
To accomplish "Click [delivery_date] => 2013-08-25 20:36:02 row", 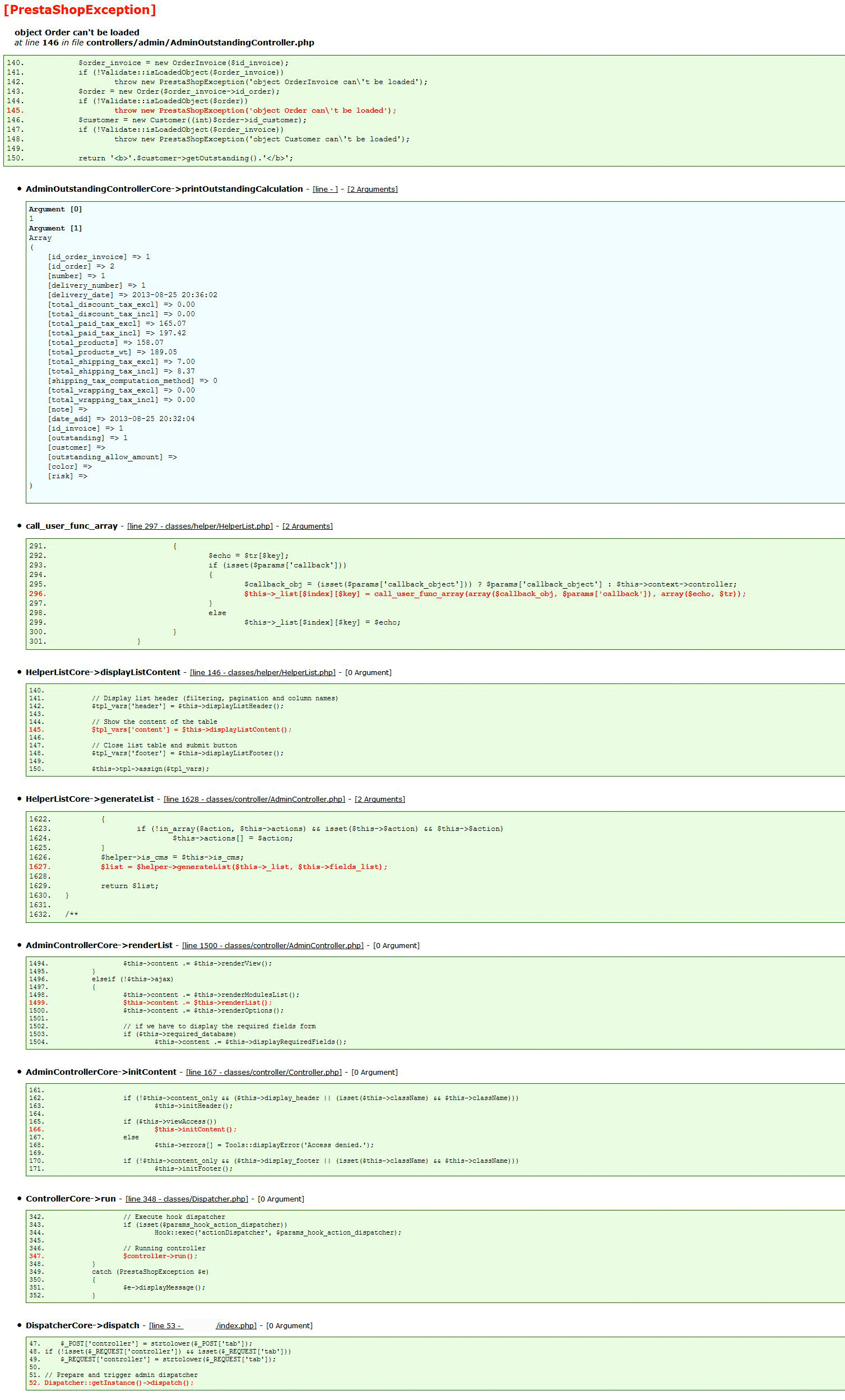I will click(132, 295).
